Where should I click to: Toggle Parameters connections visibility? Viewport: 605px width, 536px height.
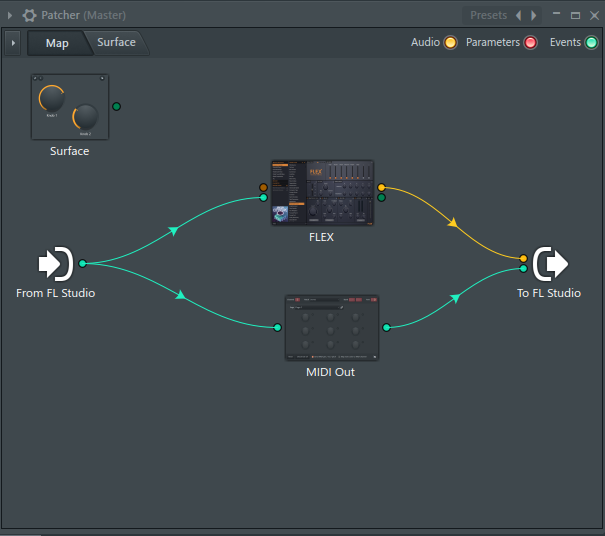(x=531, y=42)
